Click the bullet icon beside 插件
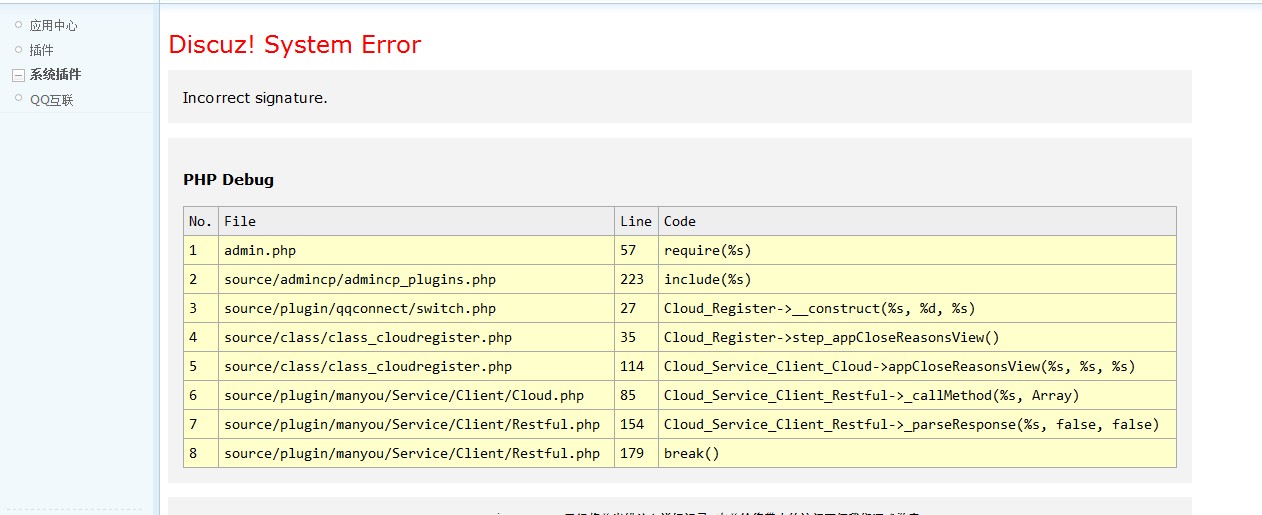Image resolution: width=1262 pixels, height=515 pixels. [x=18, y=49]
